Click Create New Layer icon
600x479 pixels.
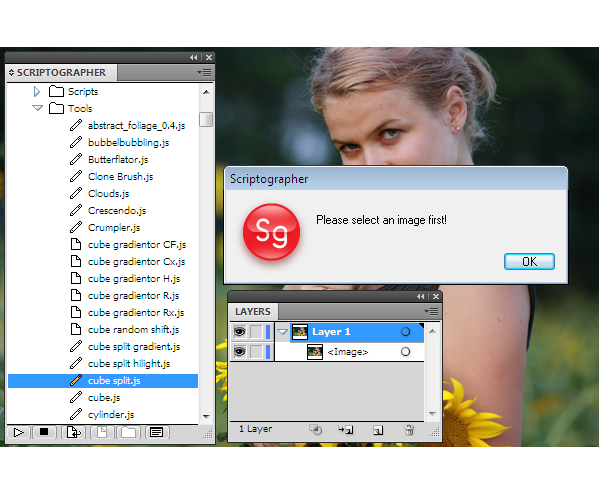[x=378, y=430]
